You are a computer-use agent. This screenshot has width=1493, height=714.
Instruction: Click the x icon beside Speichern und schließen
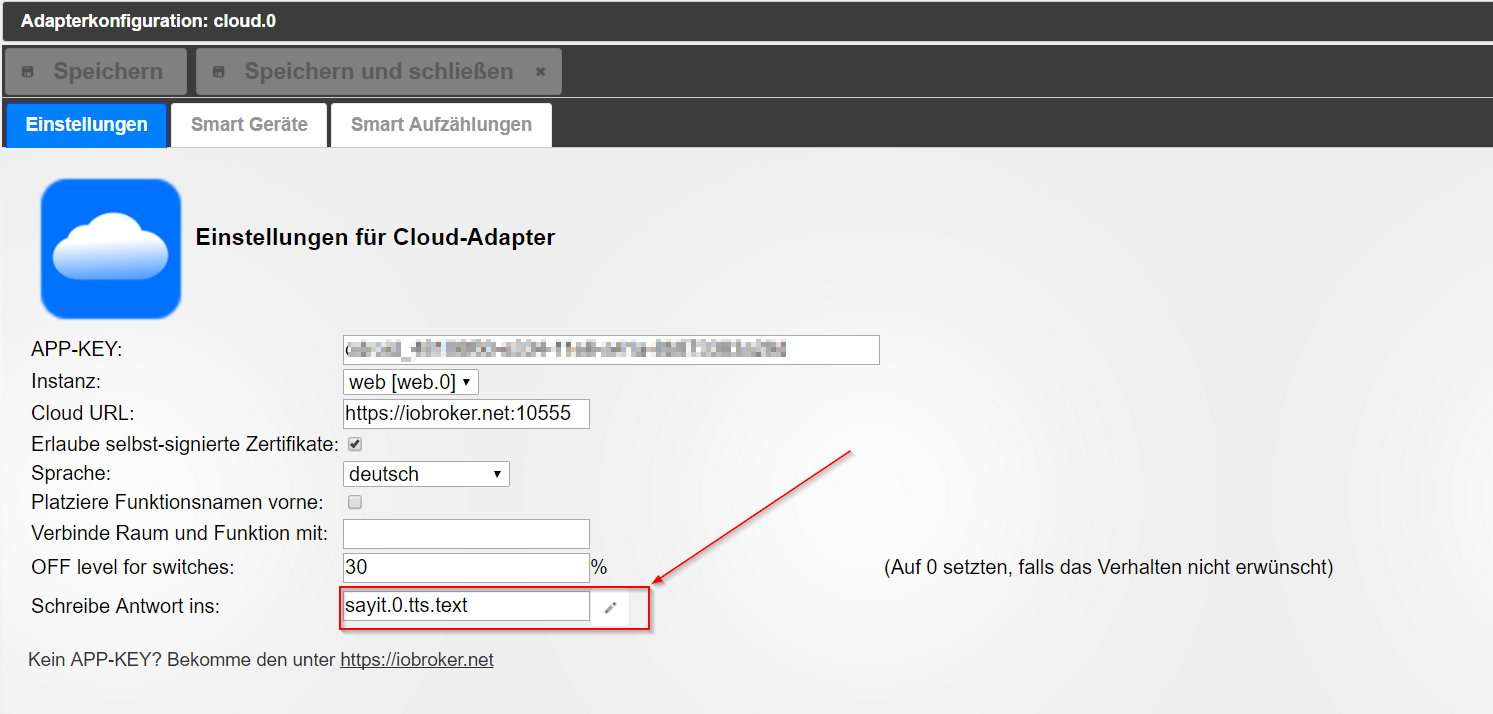540,72
